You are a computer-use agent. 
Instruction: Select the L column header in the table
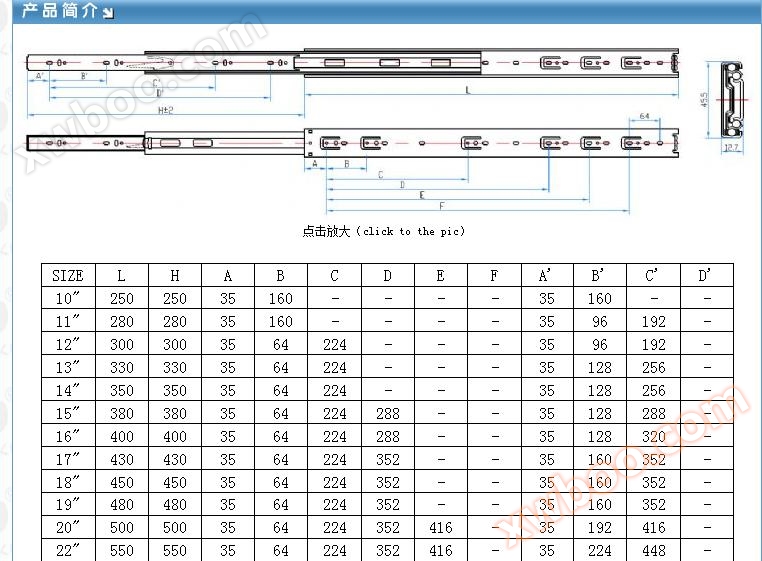121,276
